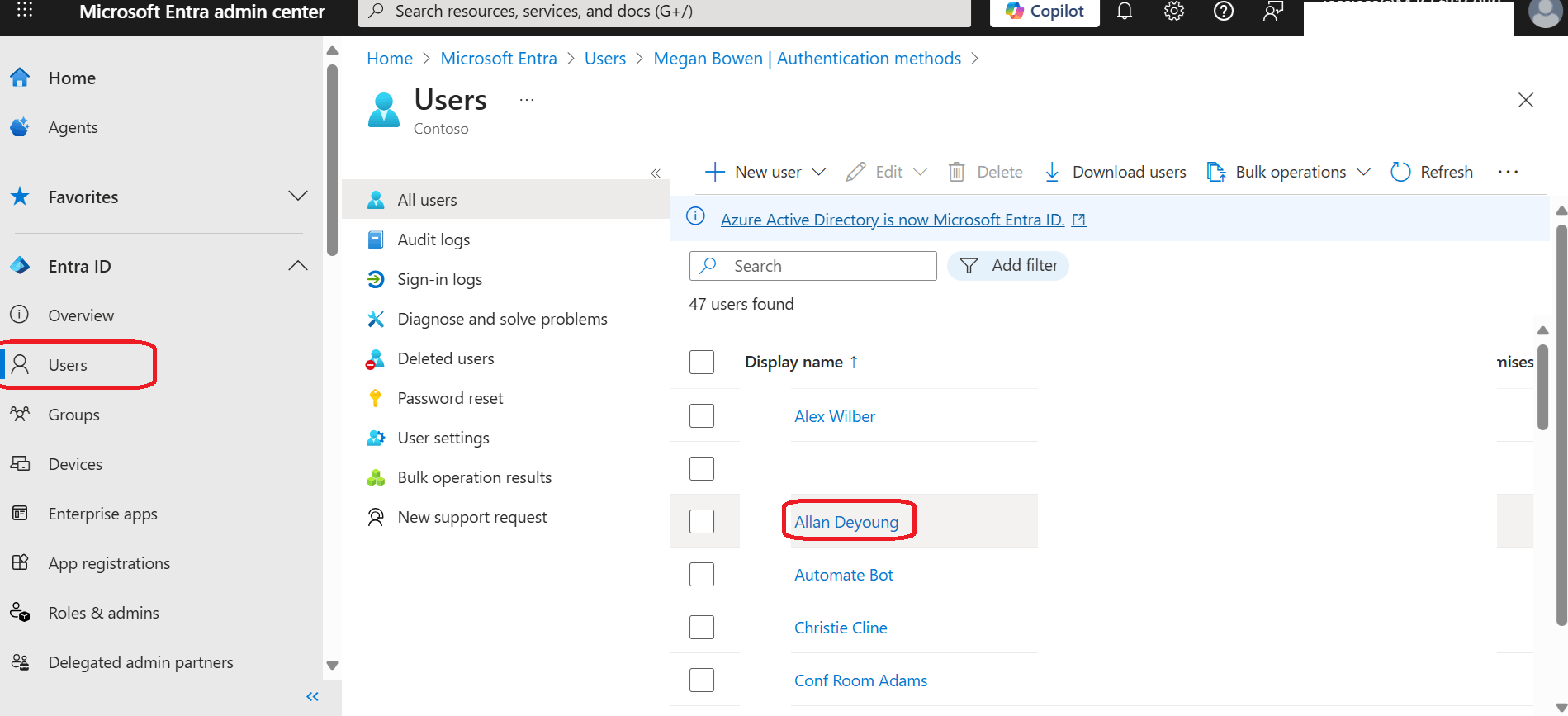Open Allan Deyoung user link
Image resolution: width=1568 pixels, height=716 pixels.
pos(846,522)
